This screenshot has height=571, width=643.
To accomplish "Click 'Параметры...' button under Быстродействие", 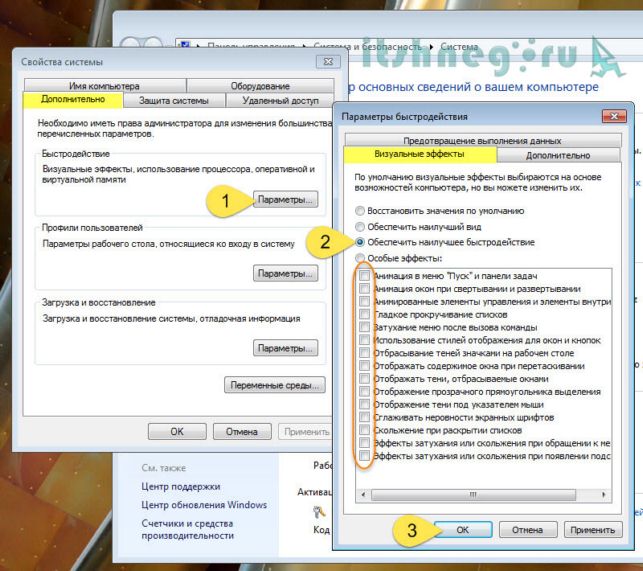I will [285, 199].
